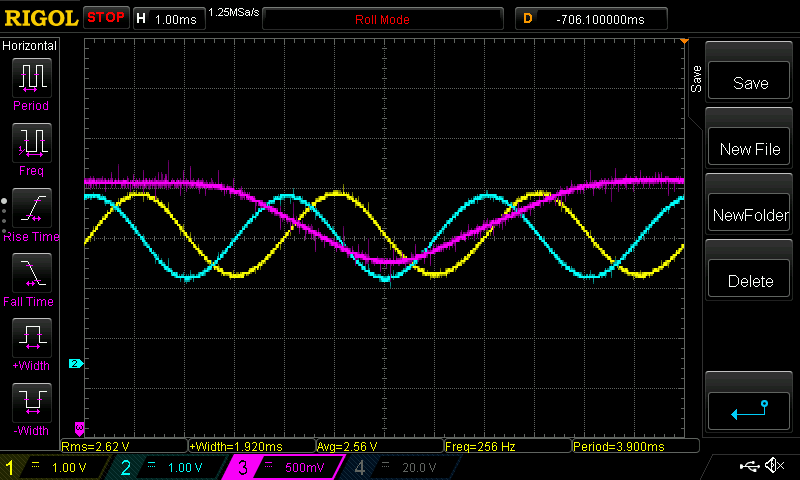Click the Roll Mode memory bar
The image size is (800, 480).
pyautogui.click(x=383, y=19)
